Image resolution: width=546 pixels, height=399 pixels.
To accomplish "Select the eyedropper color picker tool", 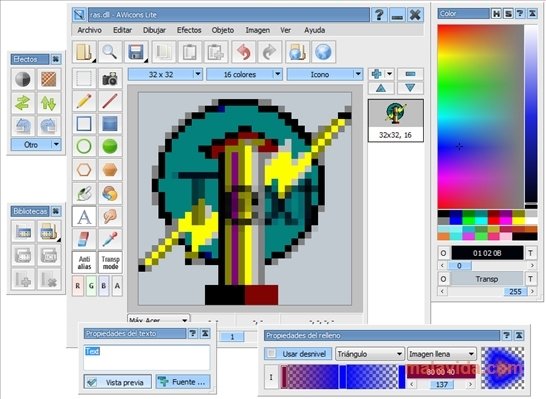I will tap(110, 240).
